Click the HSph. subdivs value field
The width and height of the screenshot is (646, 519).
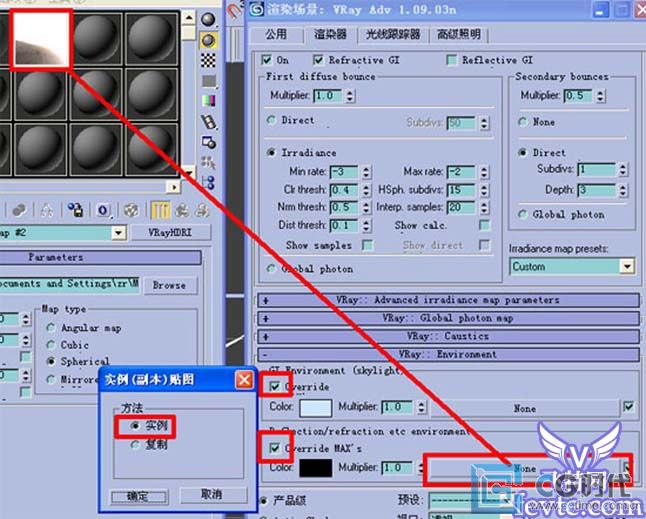461,189
